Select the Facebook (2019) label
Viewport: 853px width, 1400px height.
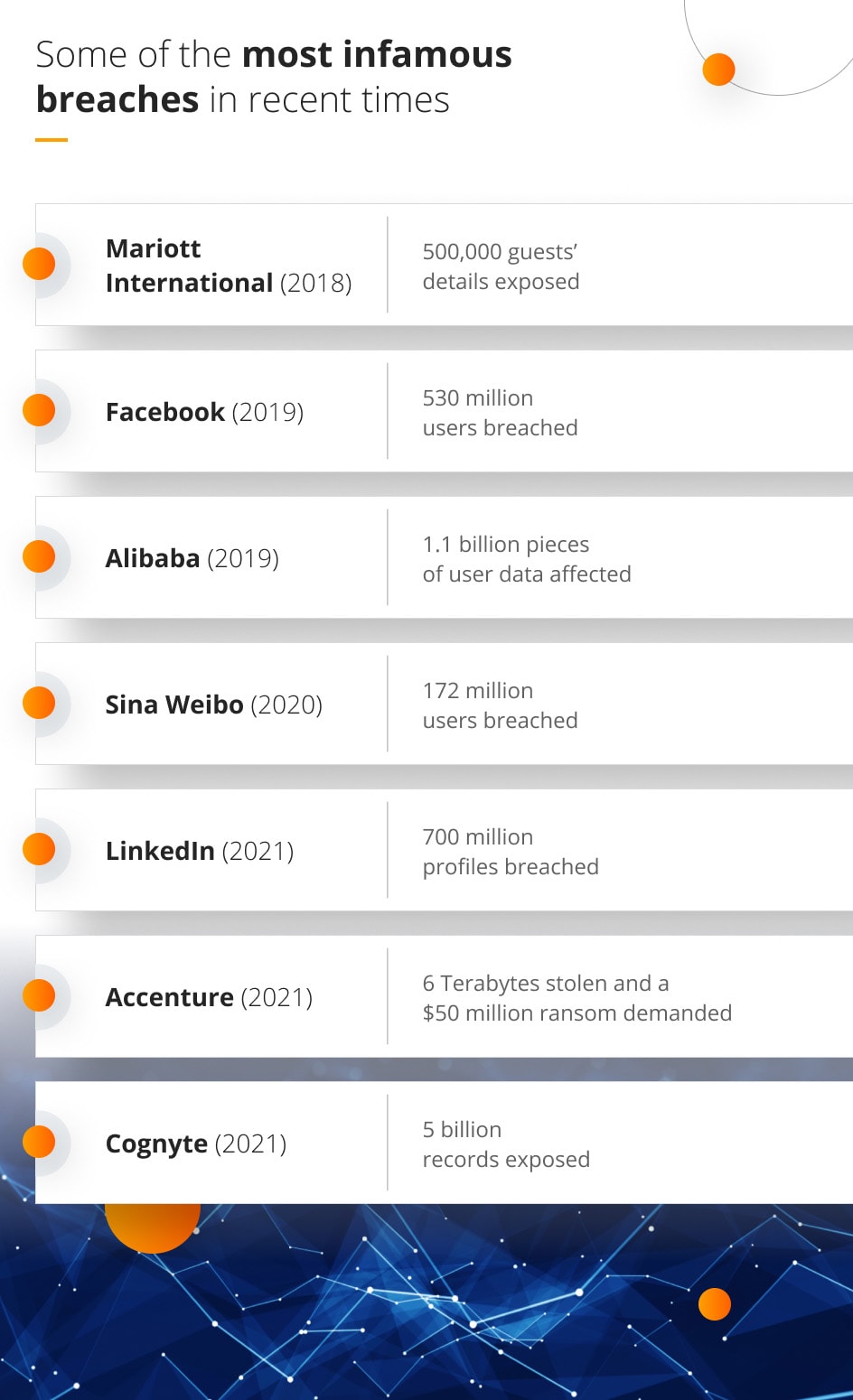[204, 412]
